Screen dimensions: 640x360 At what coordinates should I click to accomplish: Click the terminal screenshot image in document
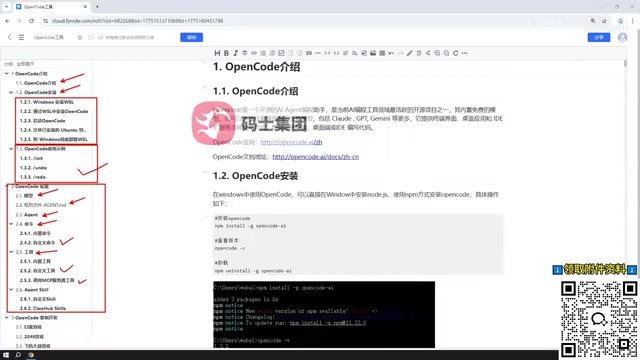(x=324, y=314)
